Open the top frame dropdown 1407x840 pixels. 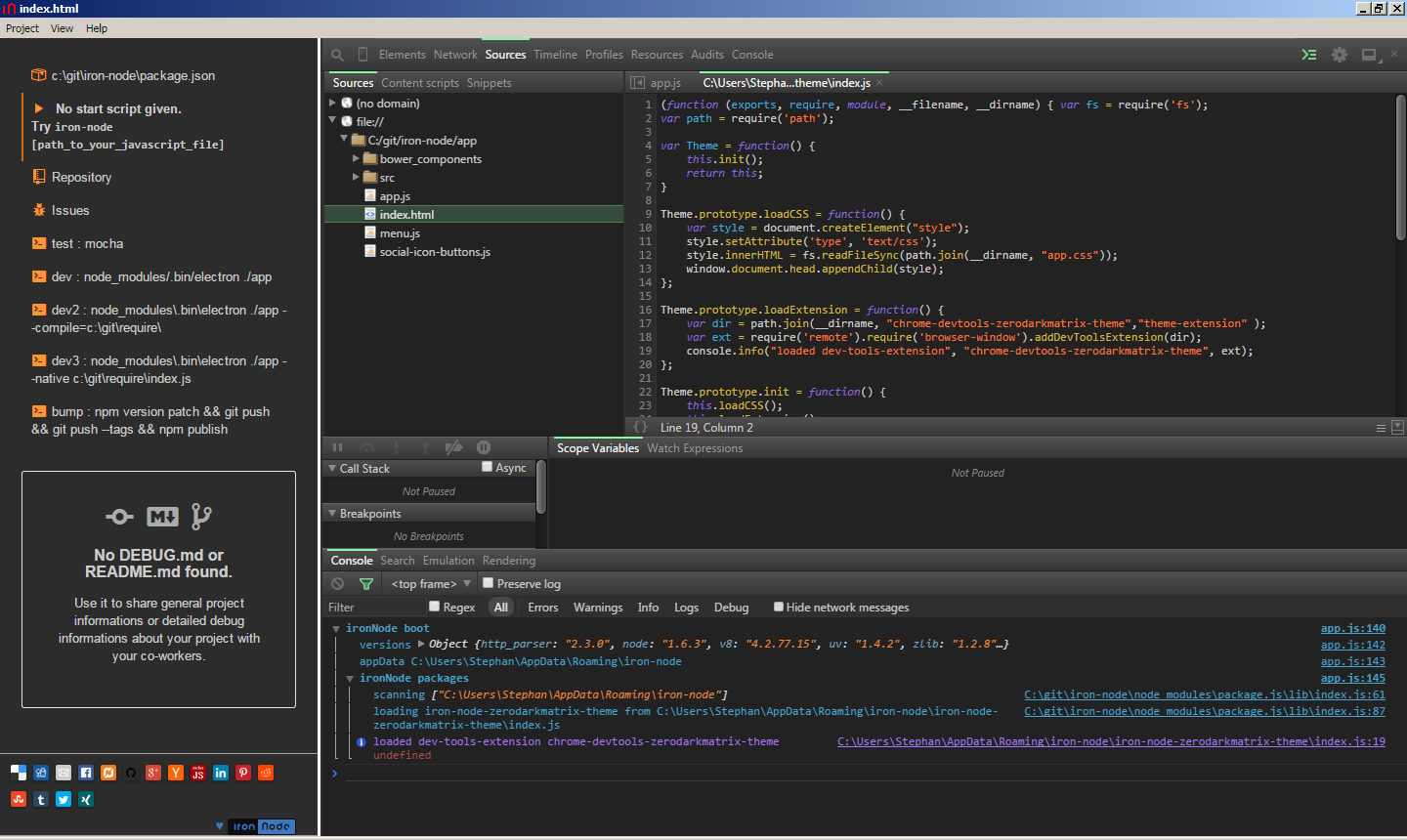pyautogui.click(x=431, y=584)
